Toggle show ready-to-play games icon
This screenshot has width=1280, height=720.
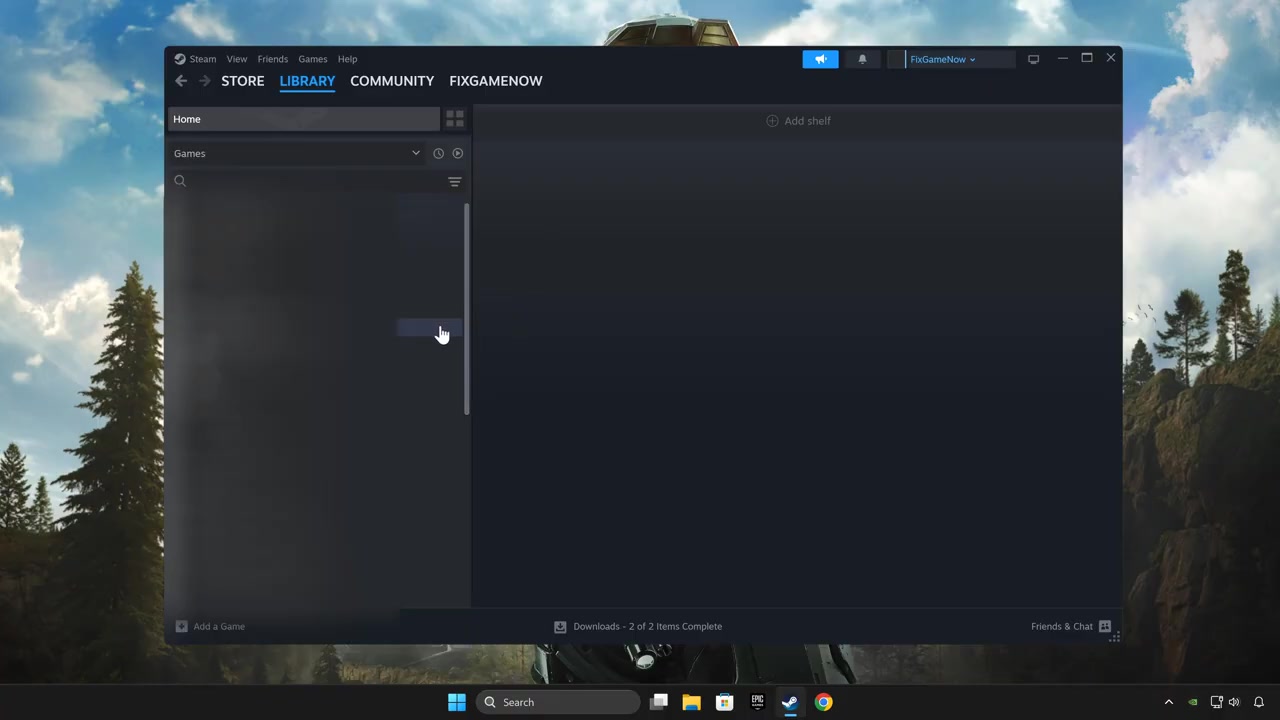point(457,153)
